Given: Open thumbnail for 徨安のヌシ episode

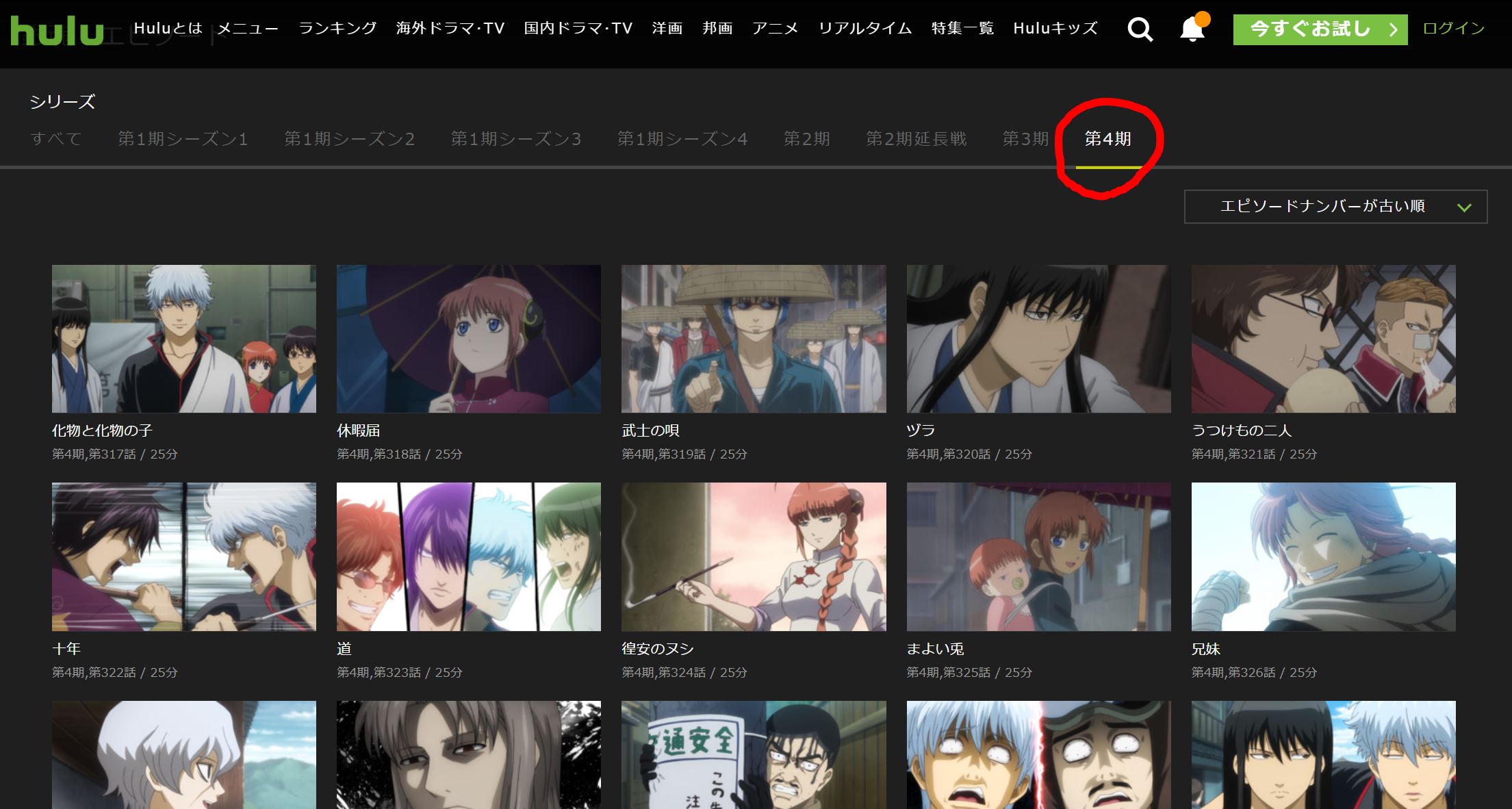Looking at the screenshot, I should pyautogui.click(x=754, y=556).
